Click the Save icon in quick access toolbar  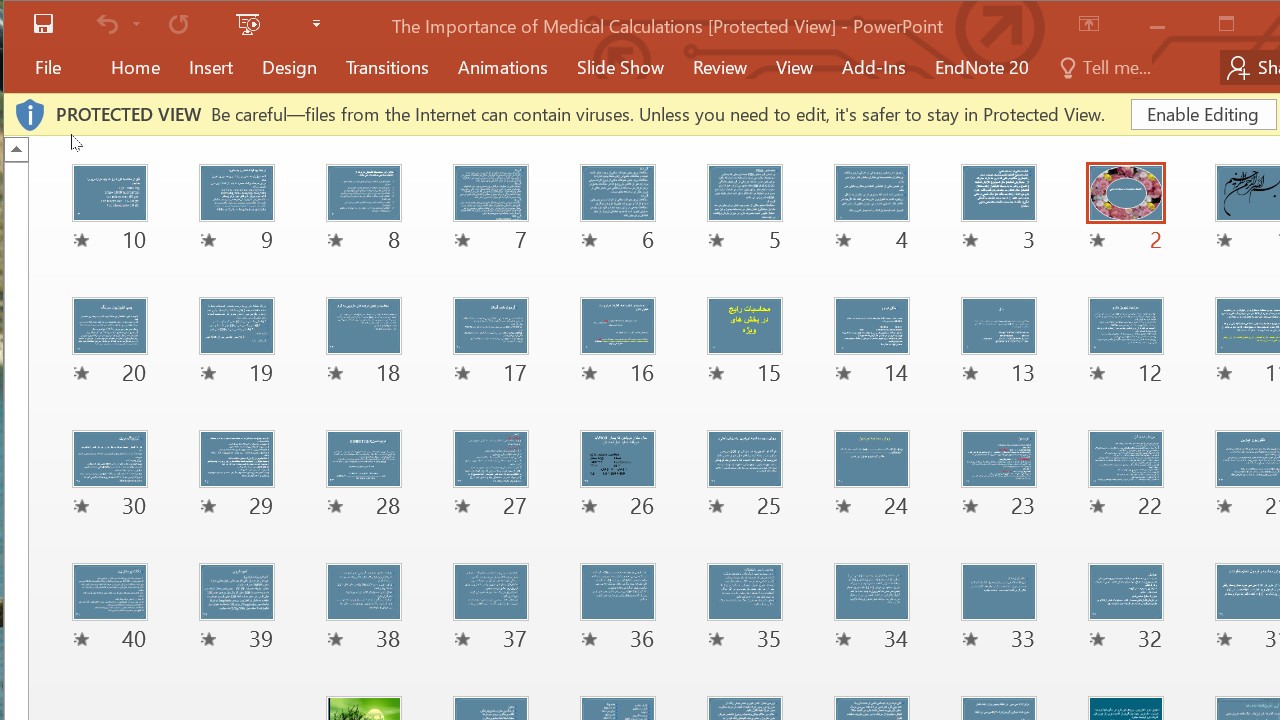pos(43,25)
